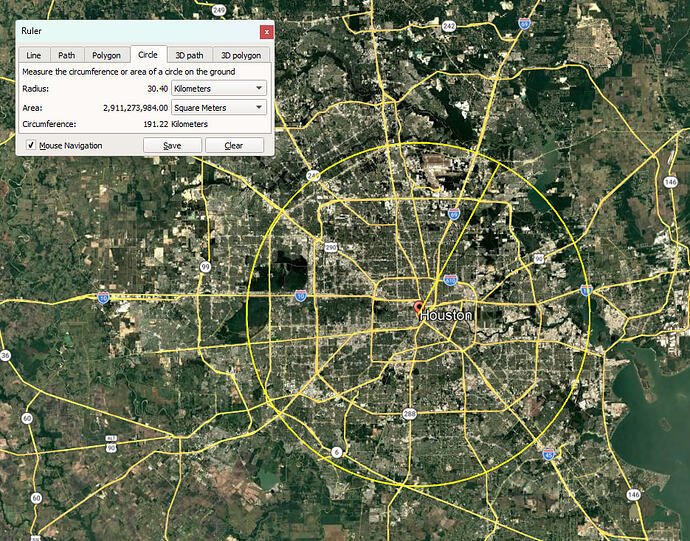Click the upper Highway 146 route marker
Screen dimensions: 690x541
(x=670, y=182)
